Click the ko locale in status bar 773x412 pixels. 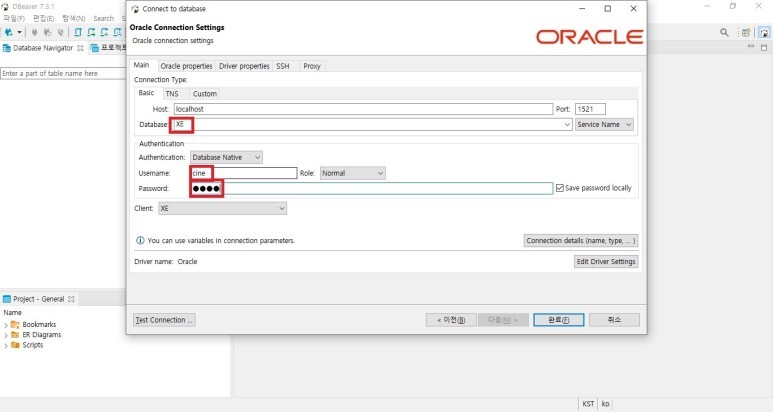pyautogui.click(x=605, y=404)
